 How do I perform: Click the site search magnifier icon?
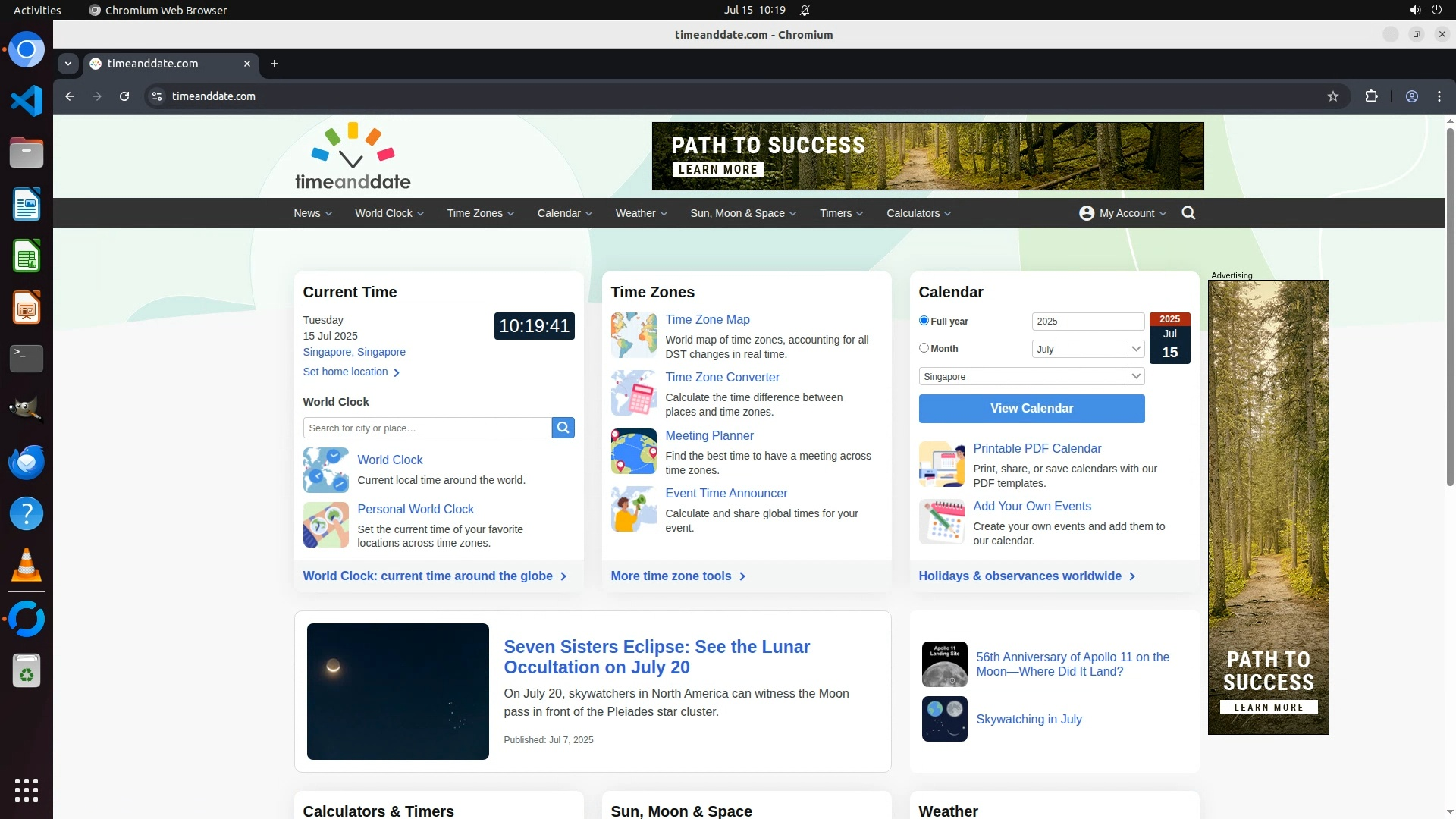(x=1188, y=213)
